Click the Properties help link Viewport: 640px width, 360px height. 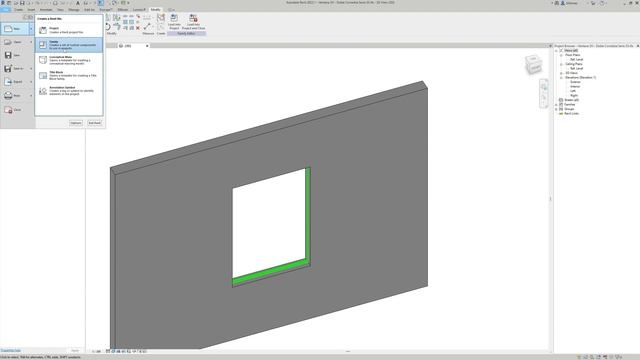(x=10, y=351)
